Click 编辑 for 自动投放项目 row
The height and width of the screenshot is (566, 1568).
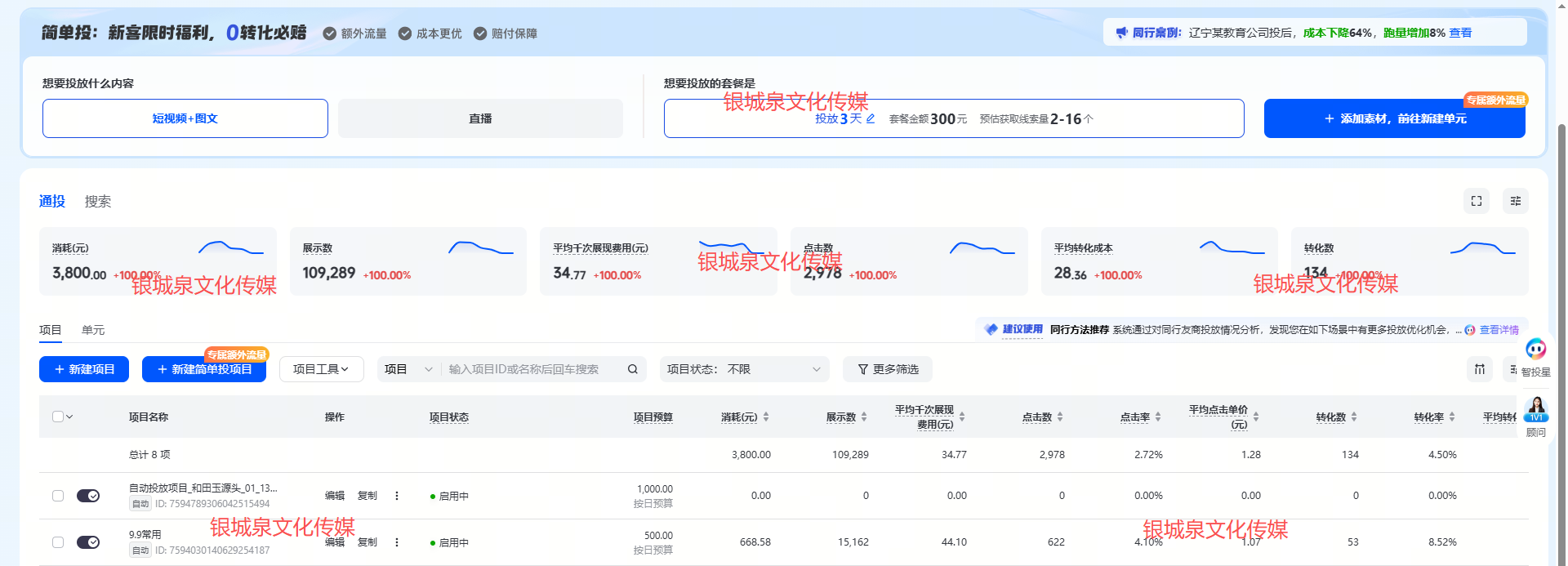pos(335,496)
